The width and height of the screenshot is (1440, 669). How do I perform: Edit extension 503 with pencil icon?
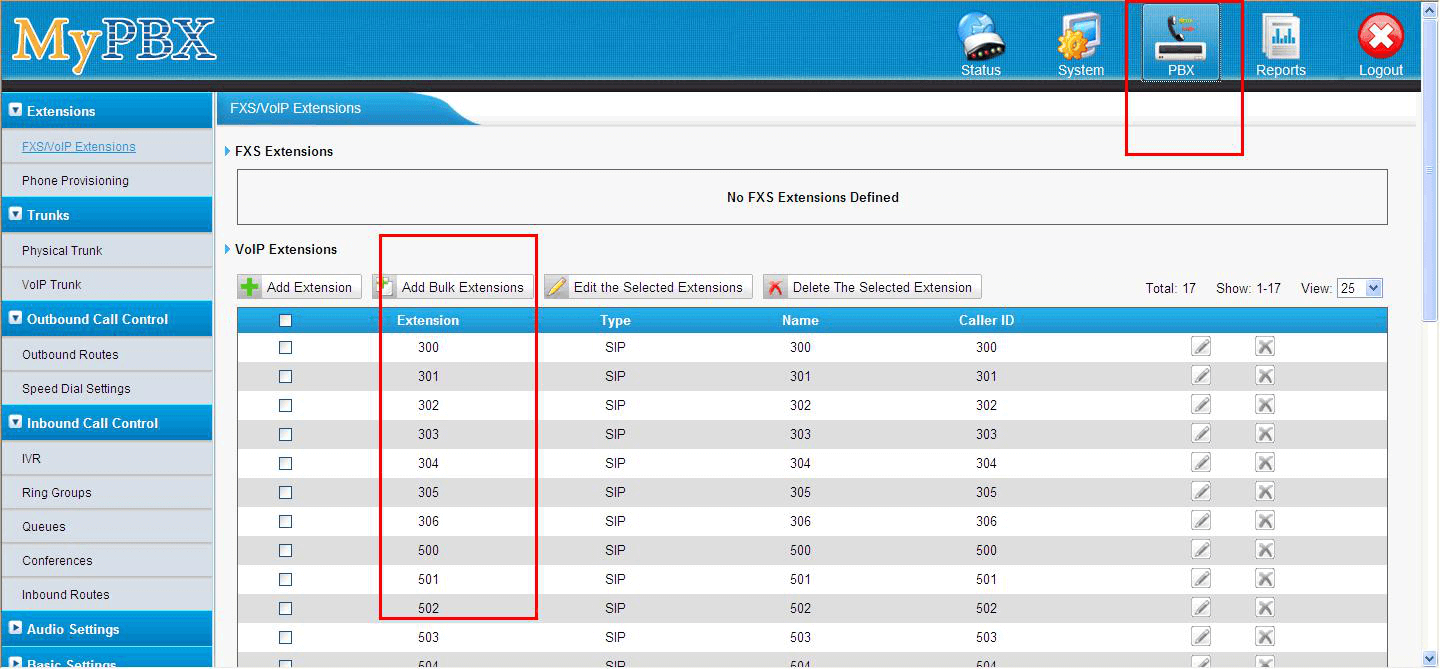[x=1201, y=637]
